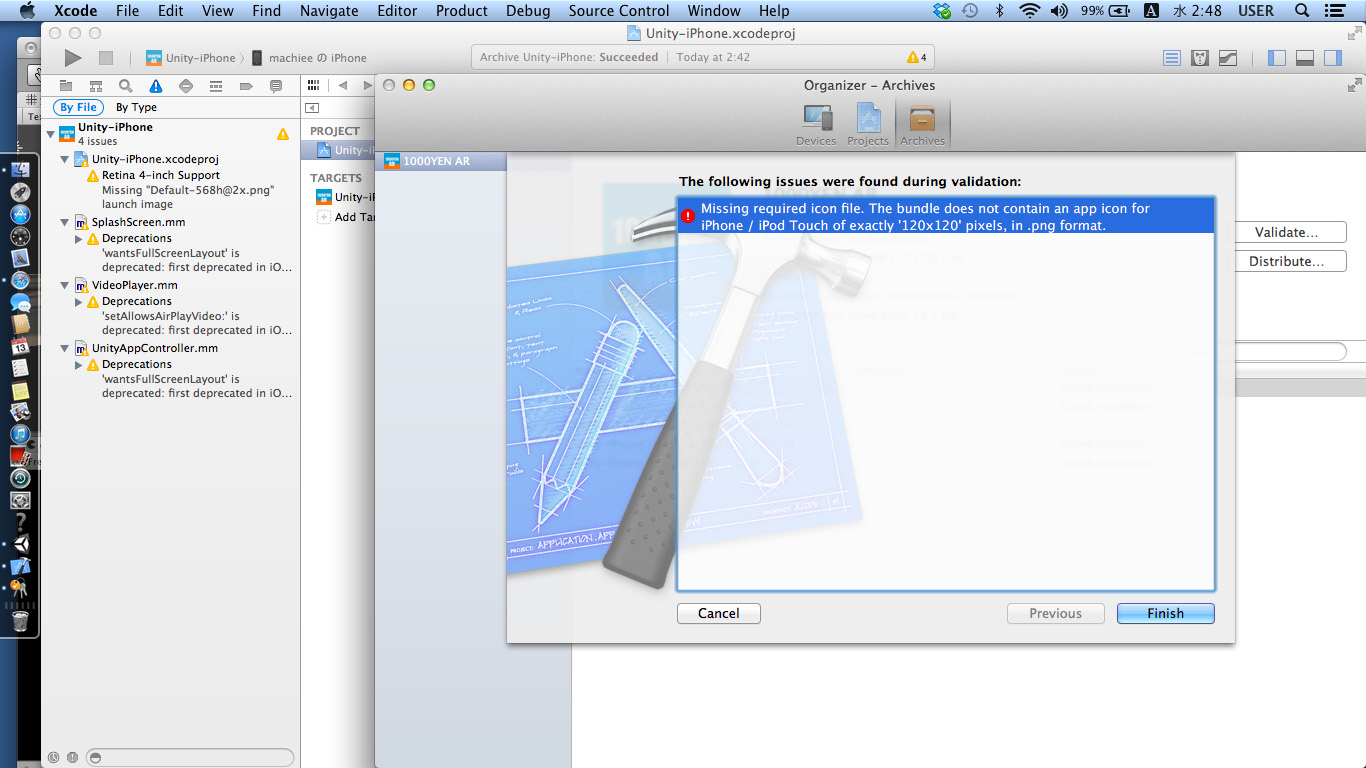
Task: Click the disabled Previous button
Action: (1056, 613)
